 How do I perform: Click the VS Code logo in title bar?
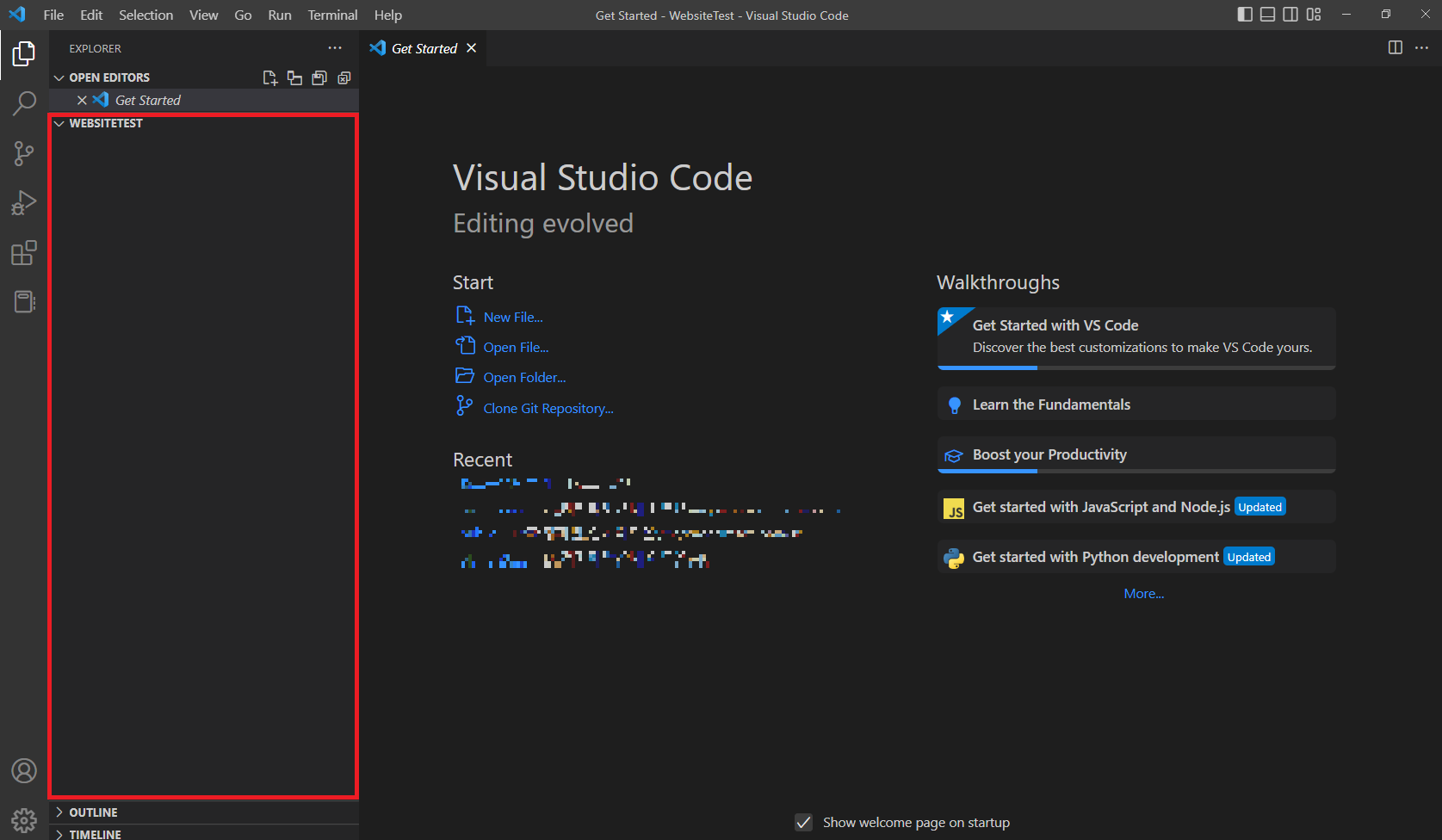(x=17, y=15)
